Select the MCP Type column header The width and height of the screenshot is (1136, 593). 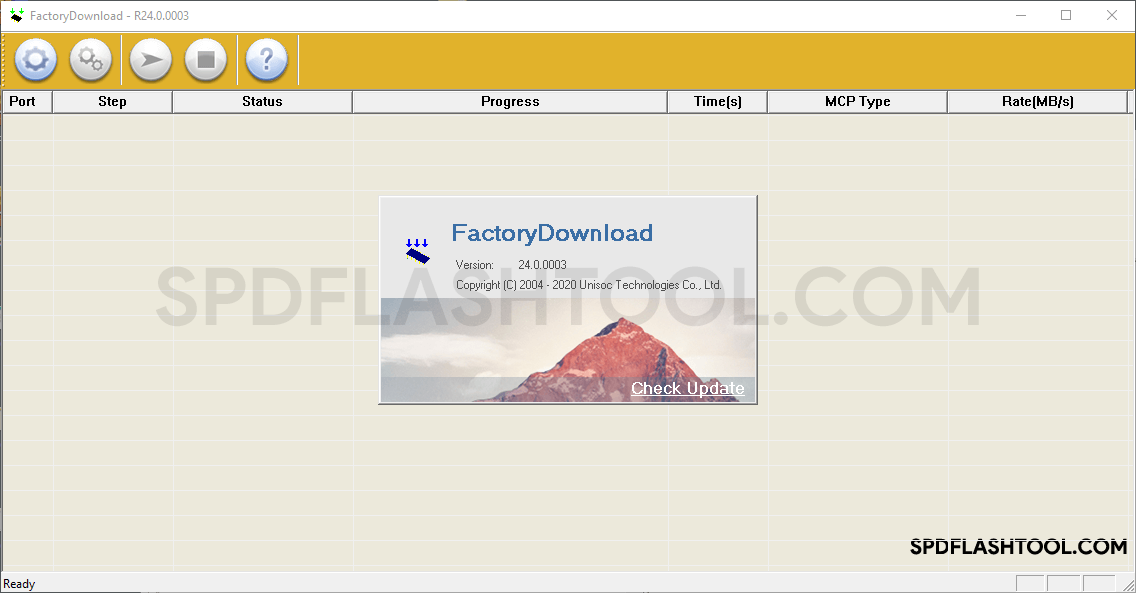point(858,101)
